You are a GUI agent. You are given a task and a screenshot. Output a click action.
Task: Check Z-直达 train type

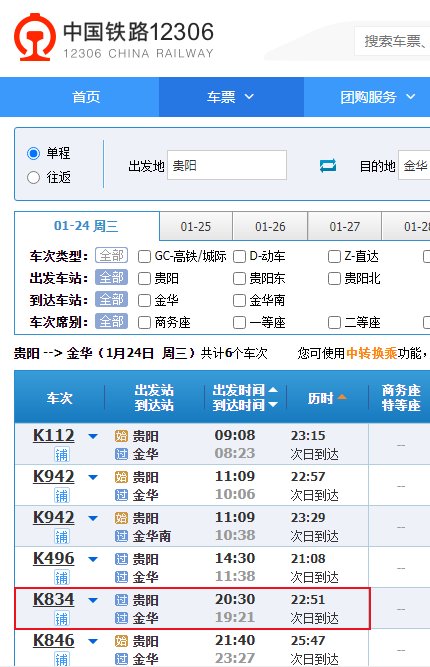coord(334,257)
